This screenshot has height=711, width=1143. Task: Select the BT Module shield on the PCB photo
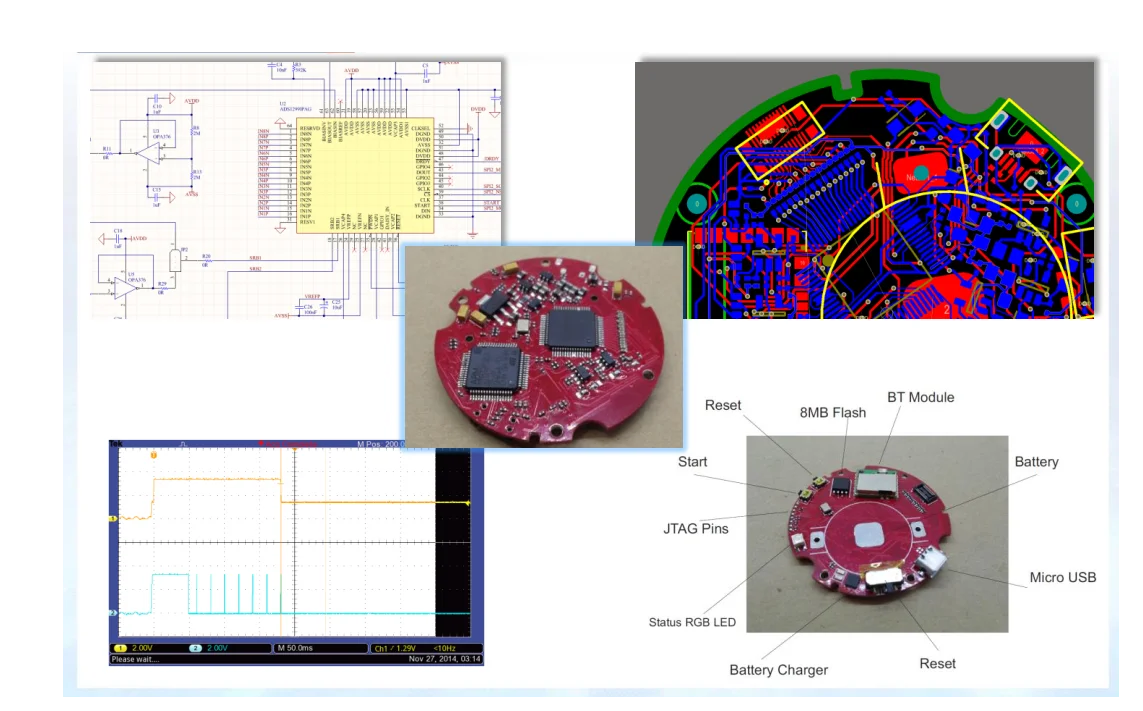pos(877,483)
